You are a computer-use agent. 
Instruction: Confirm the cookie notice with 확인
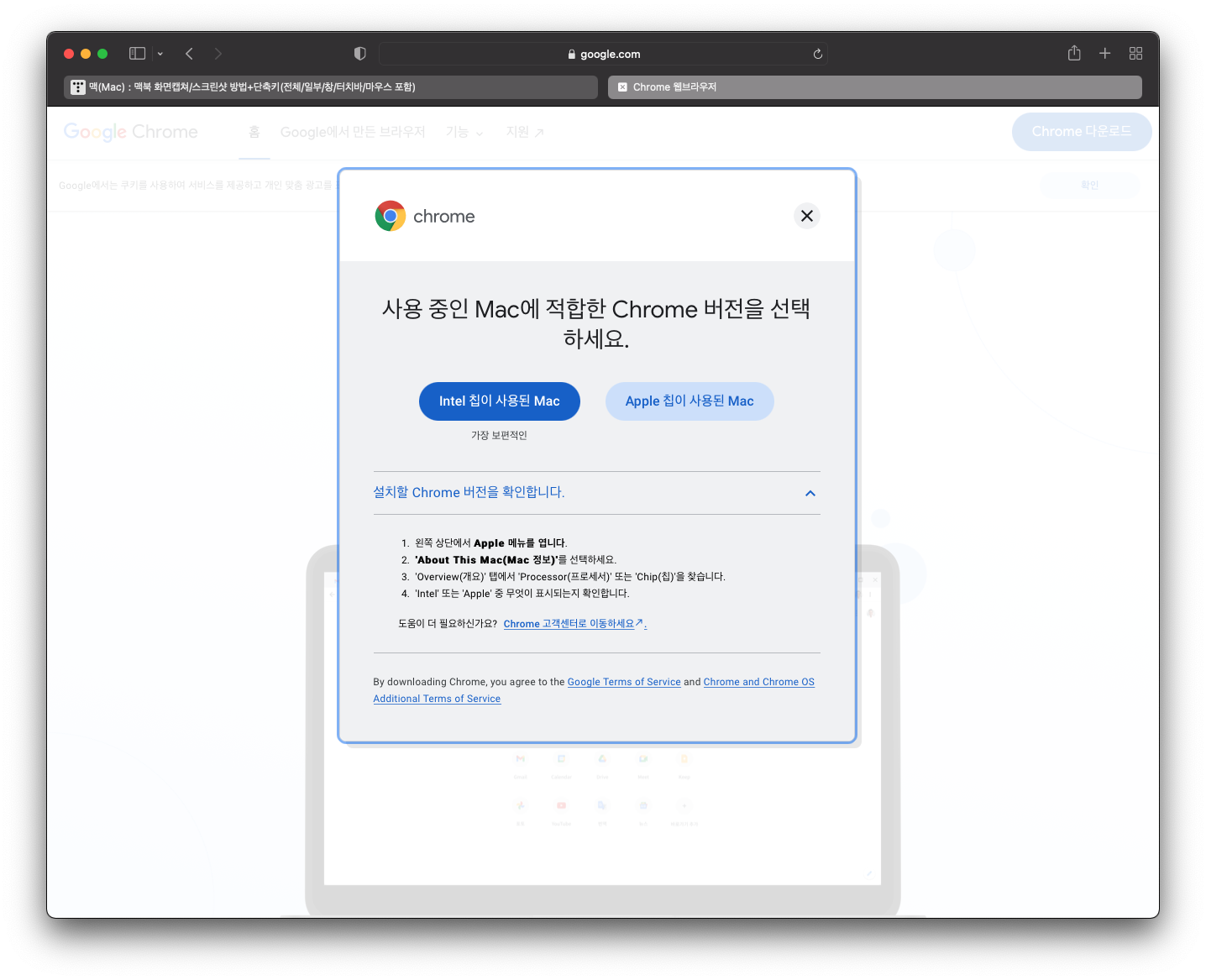(x=1089, y=185)
